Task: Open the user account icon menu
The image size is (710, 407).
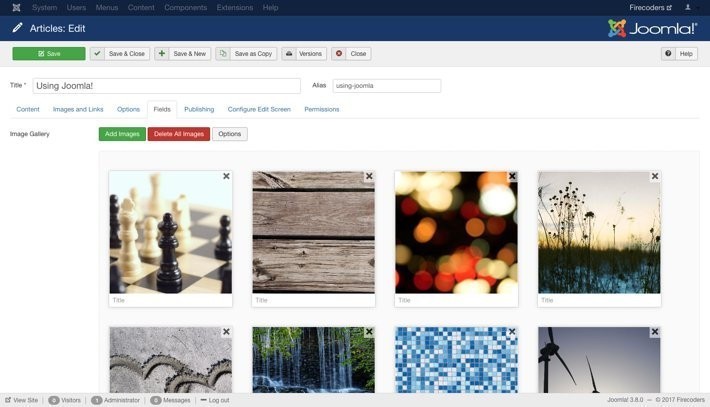Action: pyautogui.click(x=690, y=8)
